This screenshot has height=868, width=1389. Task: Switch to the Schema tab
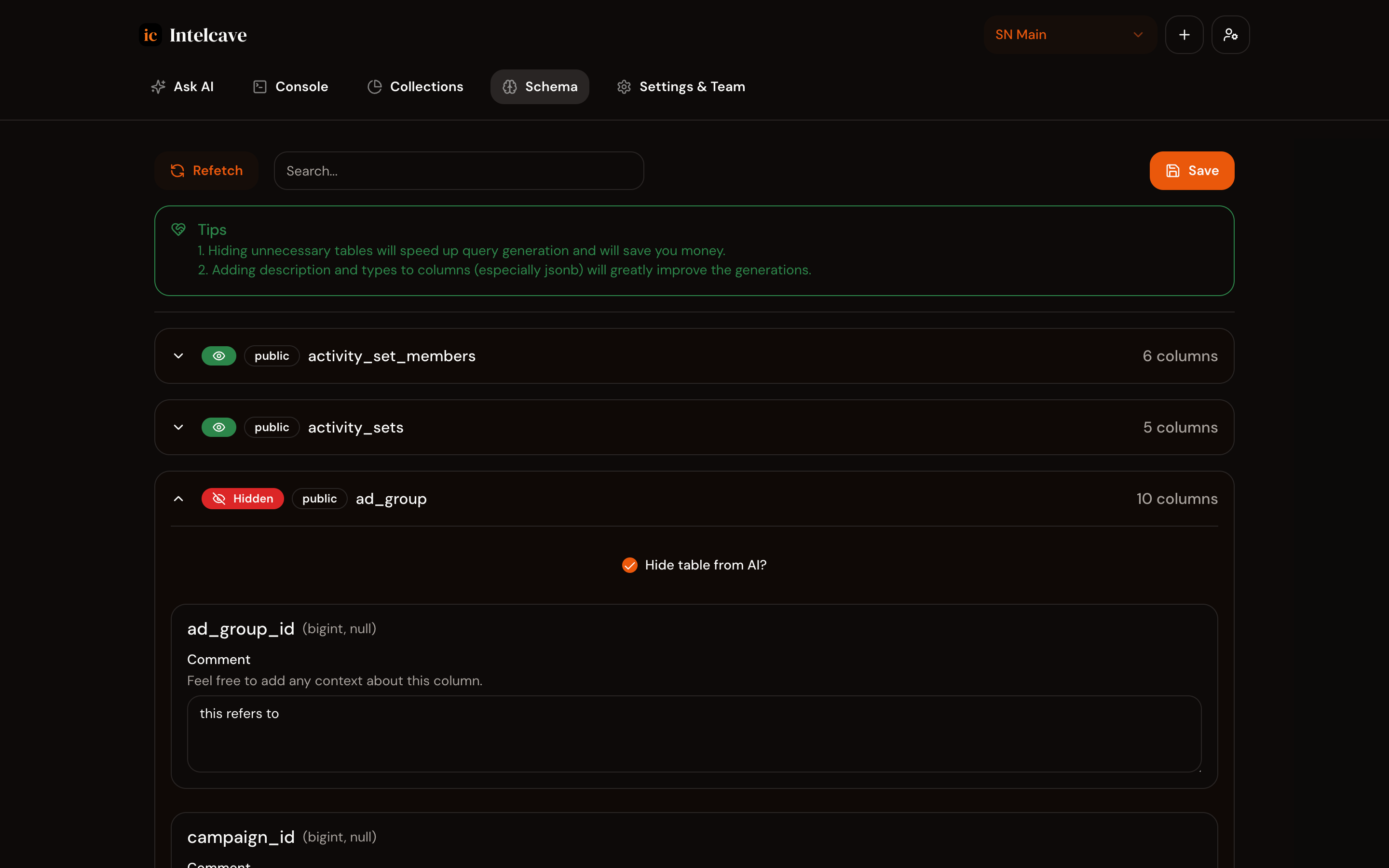(540, 87)
